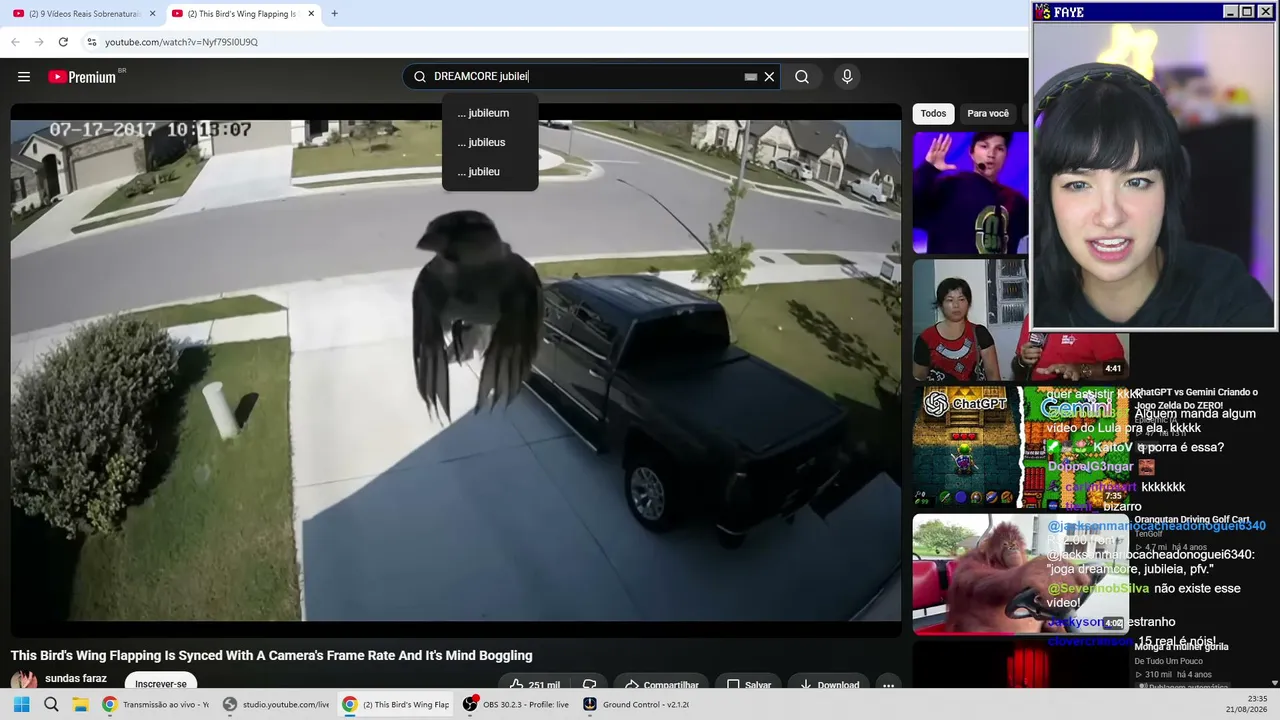Open the ChatGPT vs Gemini video thumbnail
The width and height of the screenshot is (1280, 720).
(1021, 447)
